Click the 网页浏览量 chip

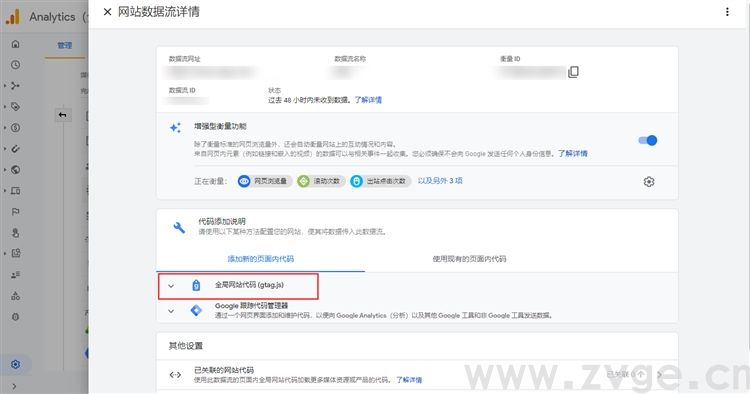pos(265,181)
